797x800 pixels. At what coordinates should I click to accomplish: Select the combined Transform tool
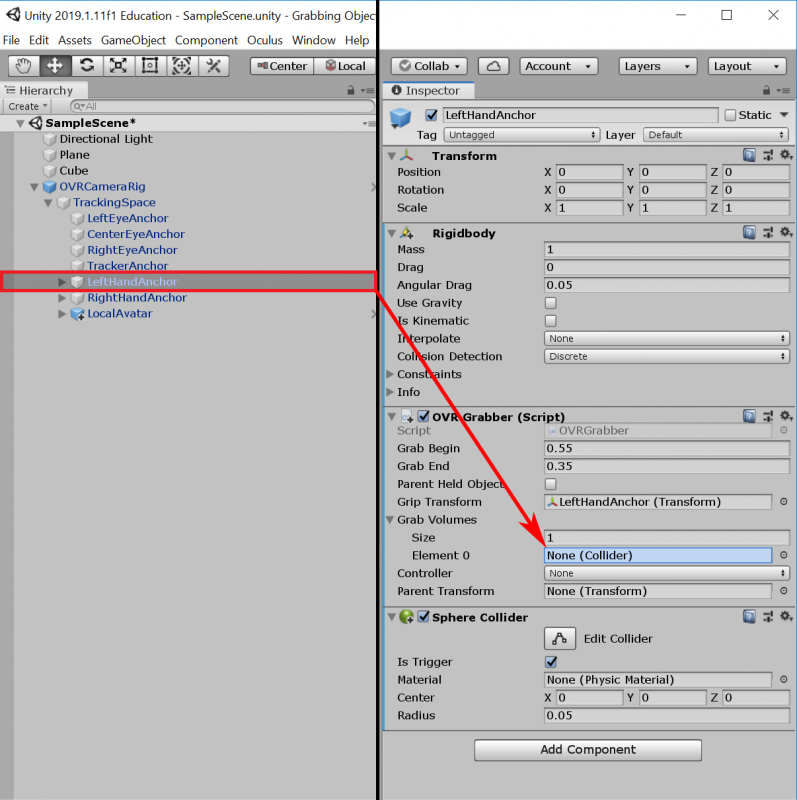[x=182, y=66]
